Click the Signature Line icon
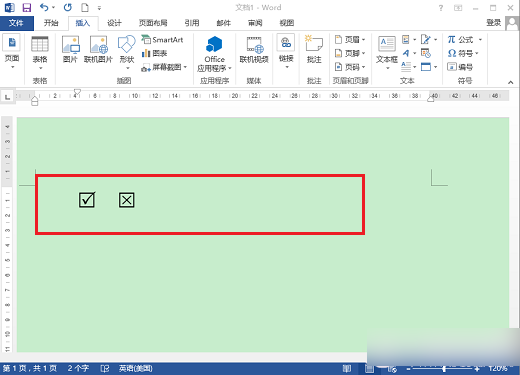520x375 pixels. [426, 40]
